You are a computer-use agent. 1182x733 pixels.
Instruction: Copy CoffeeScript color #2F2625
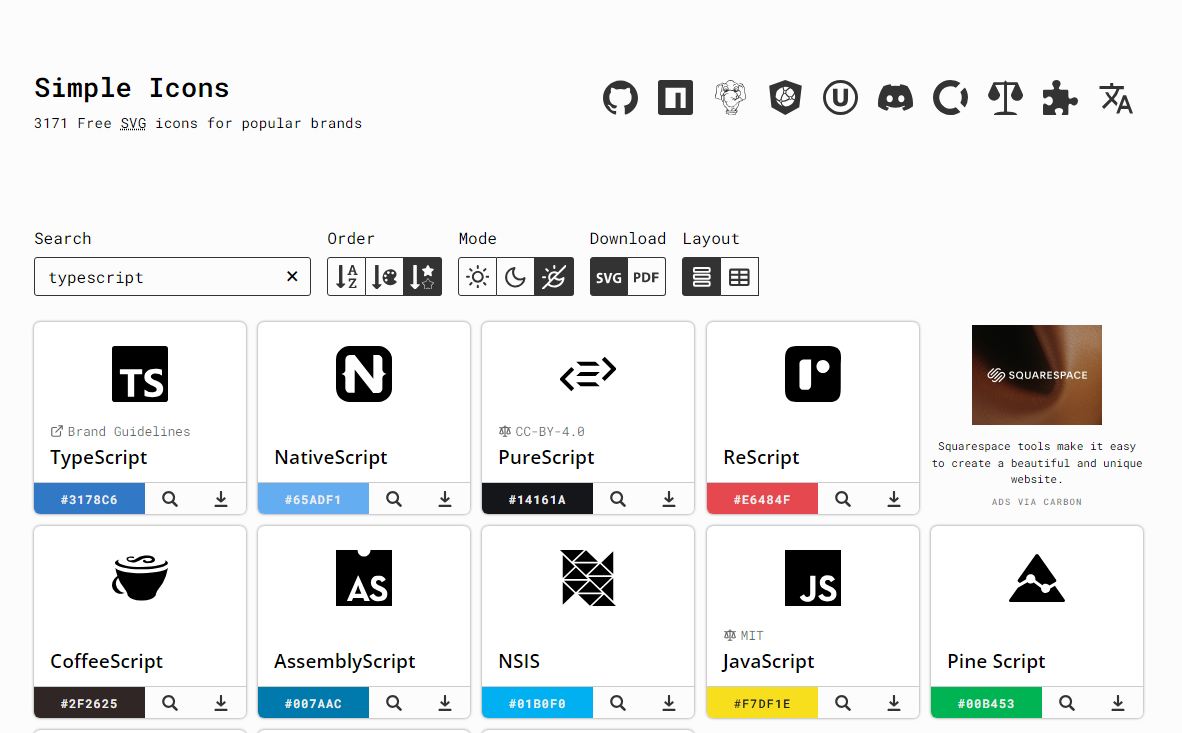[x=89, y=704]
